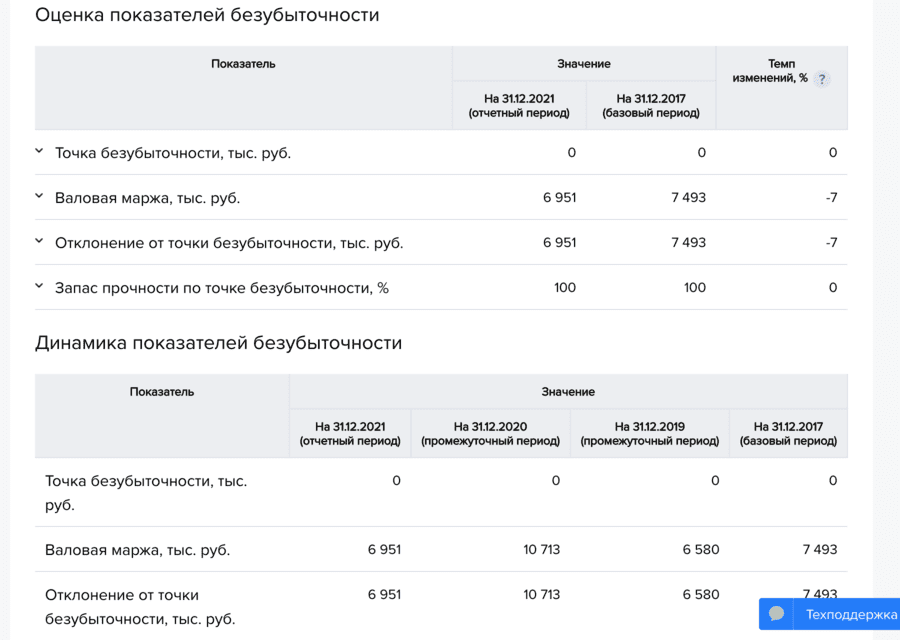900x640 pixels.
Task: Click the Оценка показателей безубыточности heading
Action: pos(207,15)
